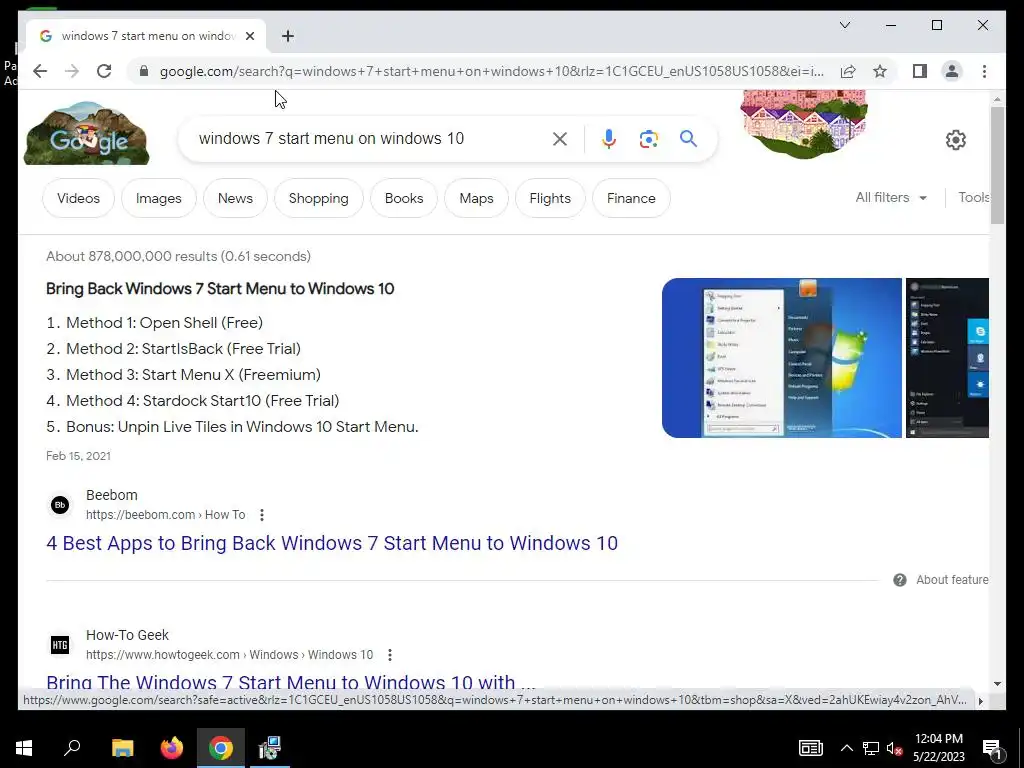Image resolution: width=1024 pixels, height=768 pixels.
Task: Click the page vertical scrollbar thumb
Action: [997, 165]
